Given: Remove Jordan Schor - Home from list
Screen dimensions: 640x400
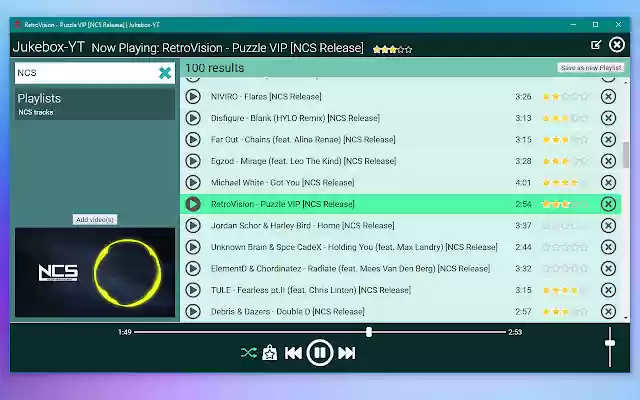Looking at the screenshot, I should (608, 225).
